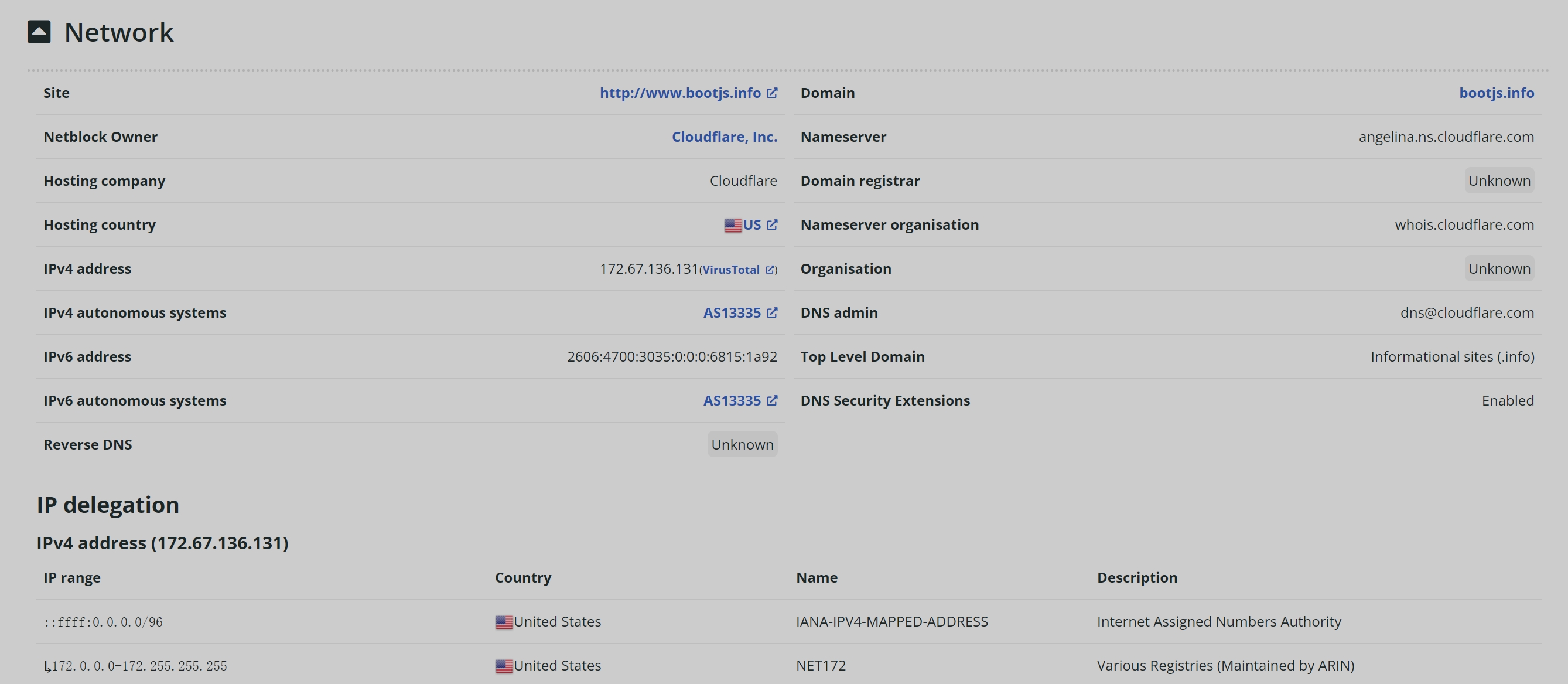Open AS13335 link in IPv6 autonomous systems
The image size is (1568, 684).
(732, 400)
